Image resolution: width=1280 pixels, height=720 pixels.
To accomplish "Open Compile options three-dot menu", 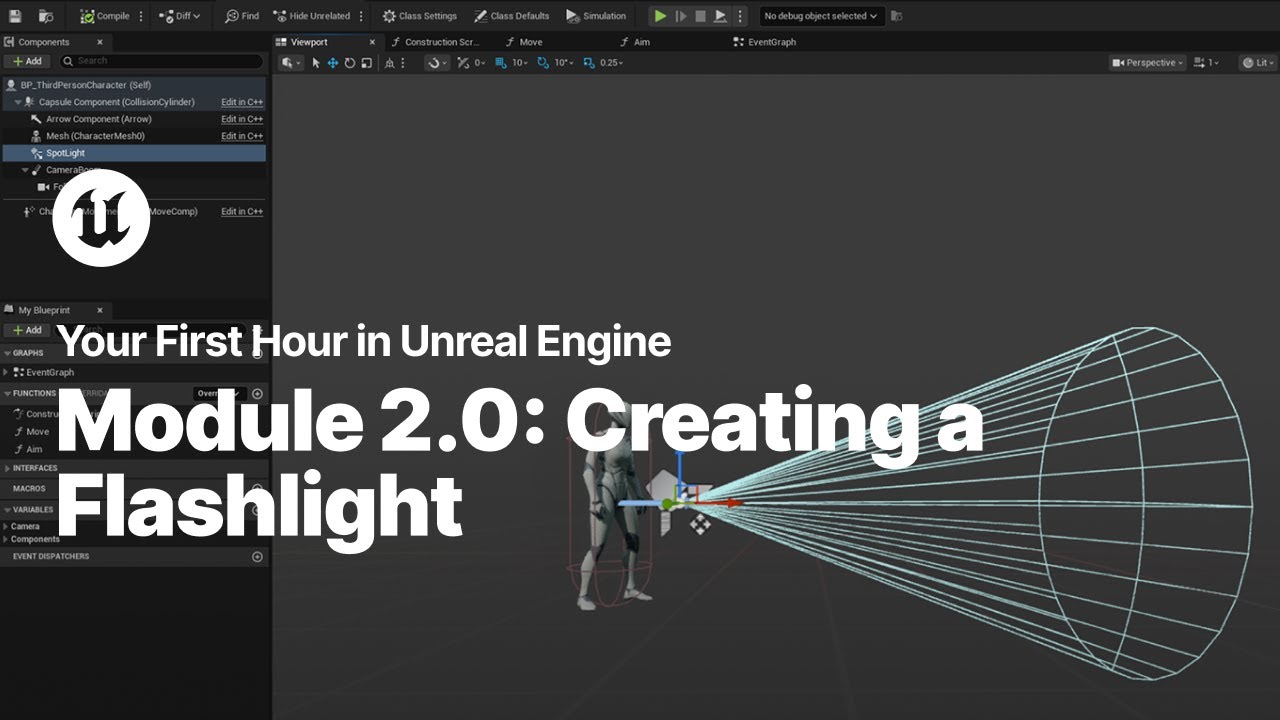I will [141, 16].
